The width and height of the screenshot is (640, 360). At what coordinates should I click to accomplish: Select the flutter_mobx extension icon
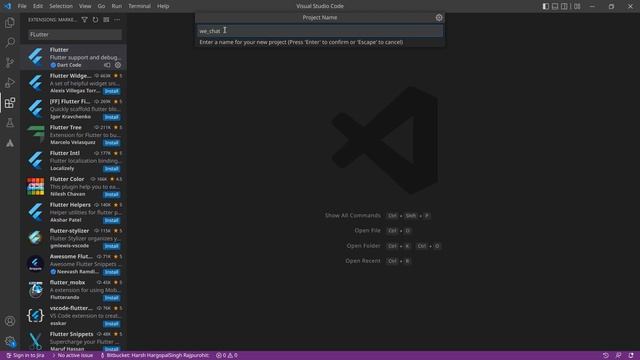pos(36,289)
